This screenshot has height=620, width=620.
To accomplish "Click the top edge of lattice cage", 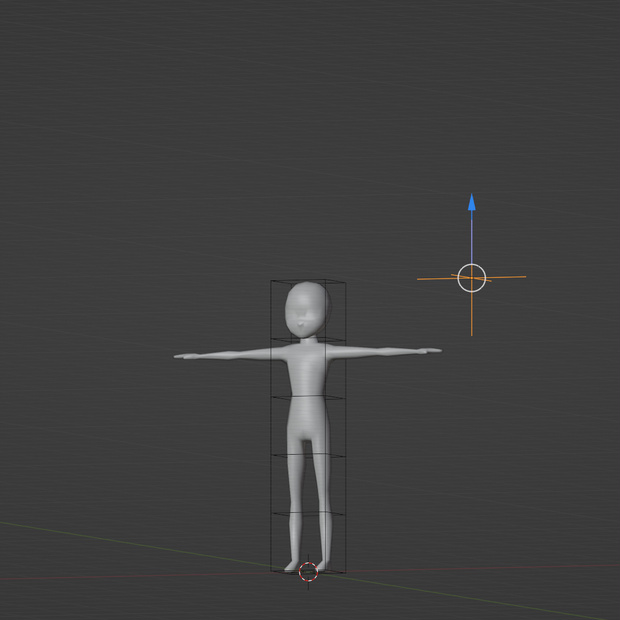I will [308, 282].
